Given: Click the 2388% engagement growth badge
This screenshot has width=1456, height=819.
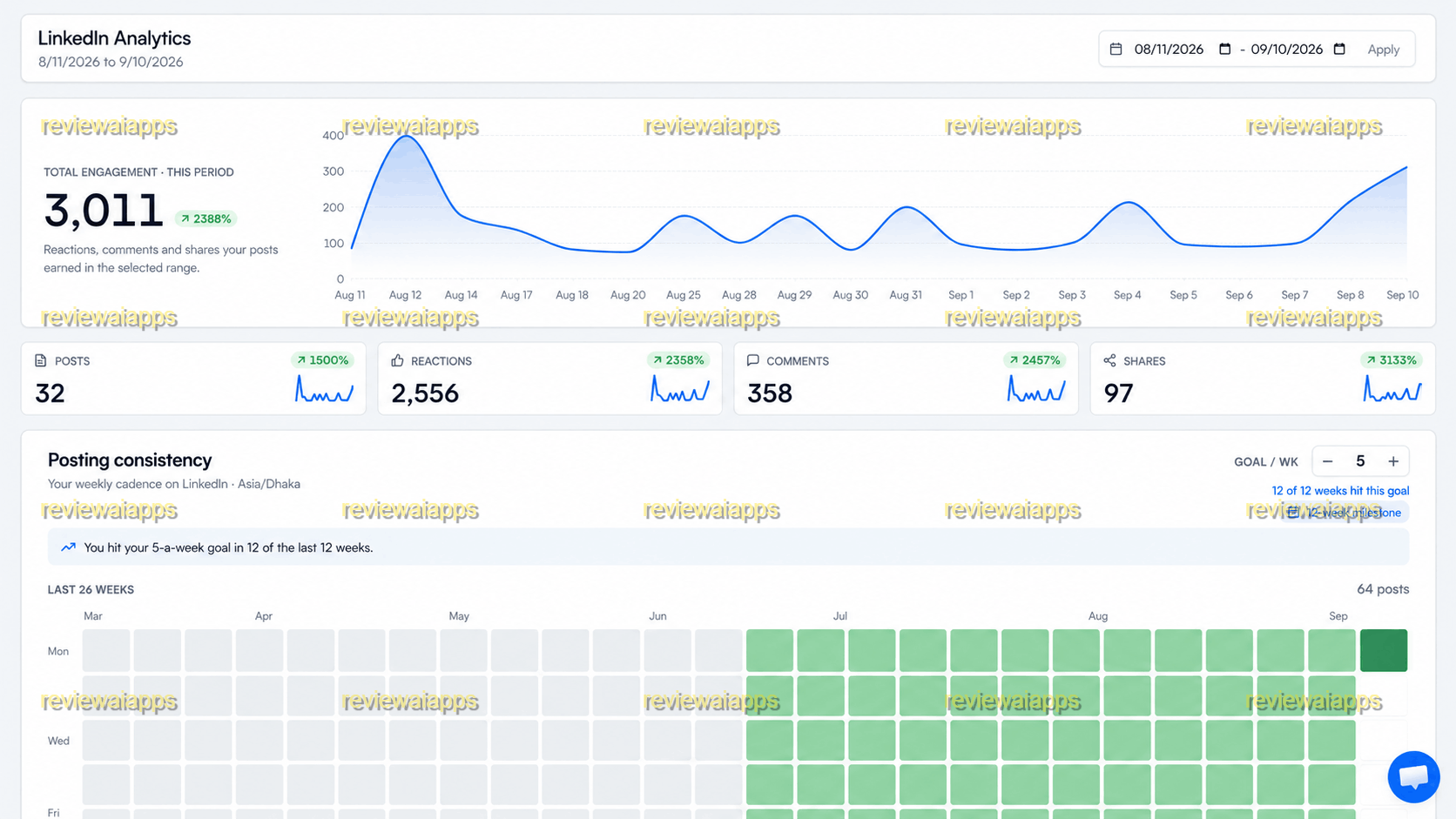Looking at the screenshot, I should [x=206, y=218].
